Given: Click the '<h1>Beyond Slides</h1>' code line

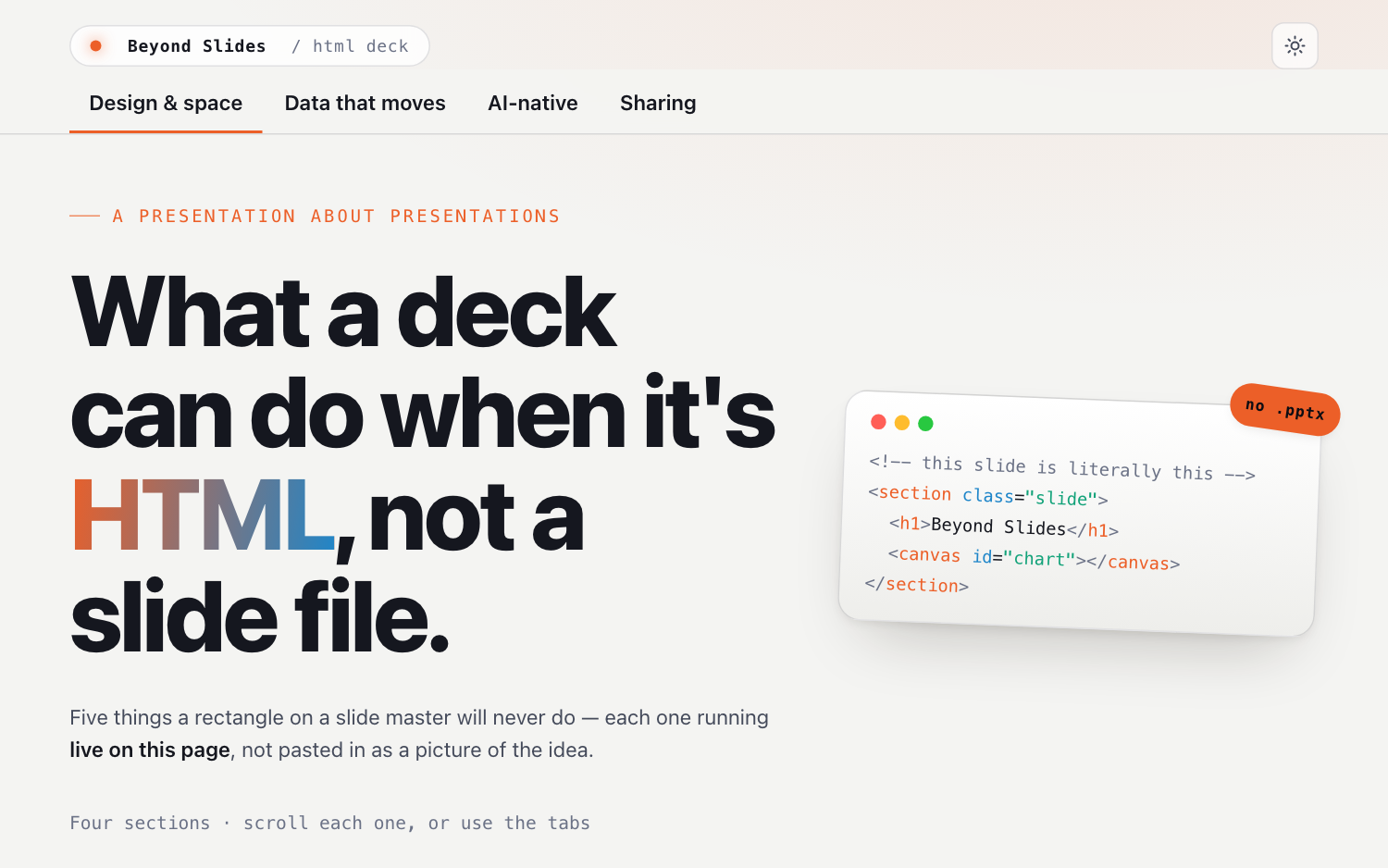Looking at the screenshot, I should tap(1003, 527).
